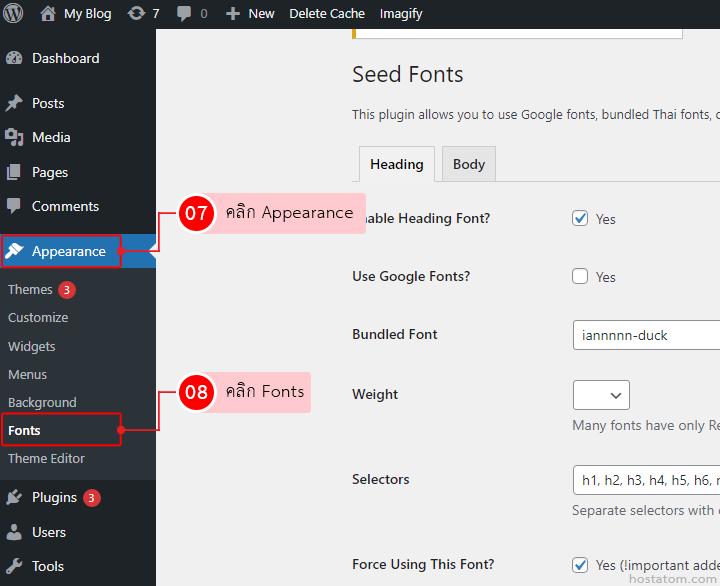Open Dashboard from the sidebar
720x586 pixels.
click(14, 58)
